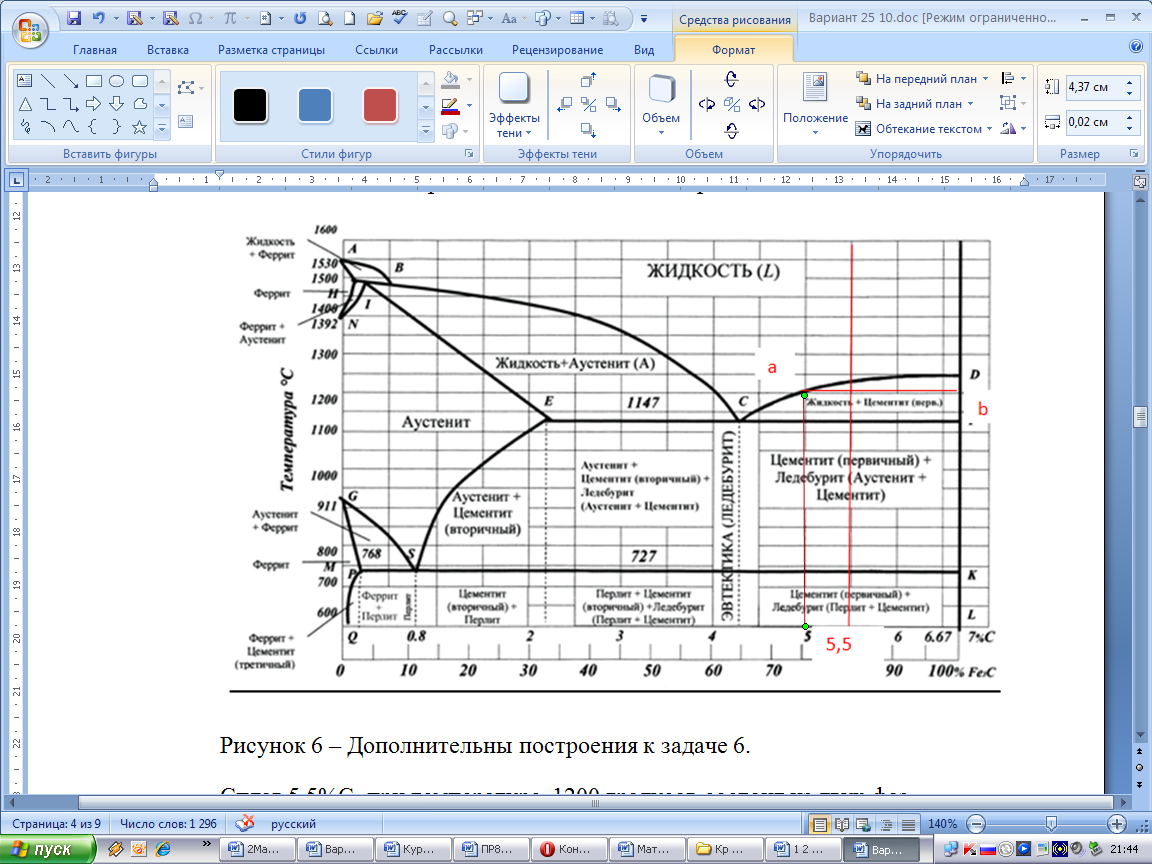This screenshot has width=1152, height=864.
Task: Nudge shadow right icon
Action: coord(613,104)
